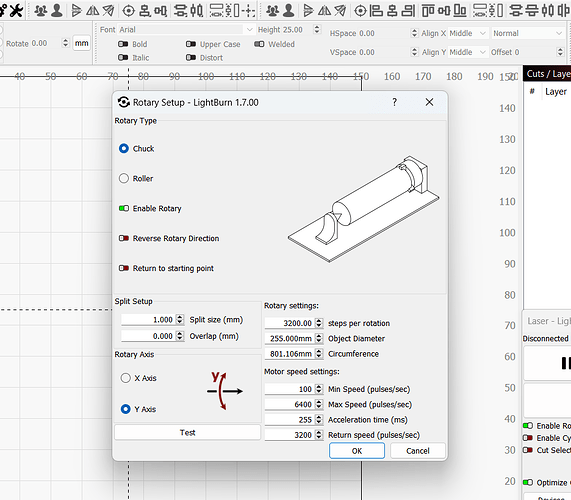Viewport: 571px width, 500px height.
Task: Click the HSpace stepper arrows
Action: tap(414, 33)
